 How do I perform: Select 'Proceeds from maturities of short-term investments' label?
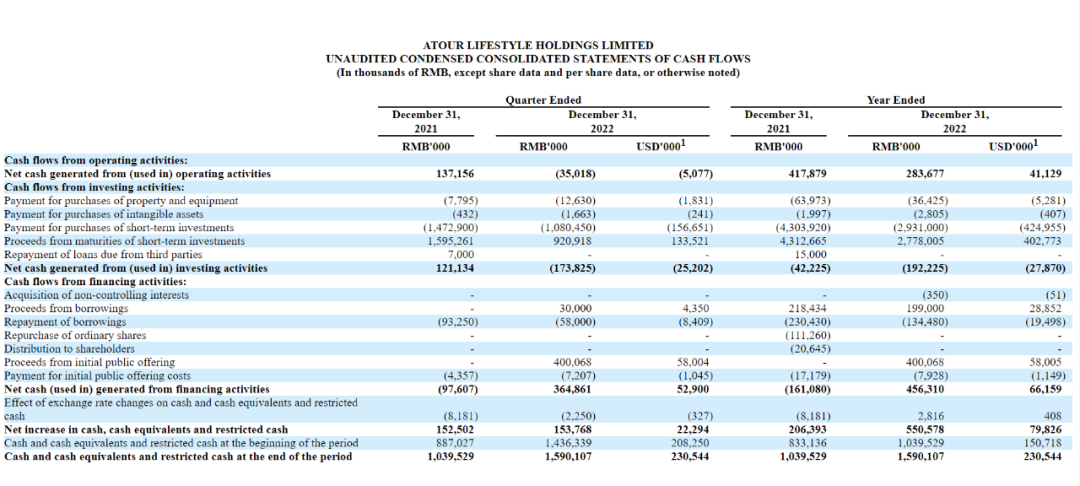coord(125,241)
